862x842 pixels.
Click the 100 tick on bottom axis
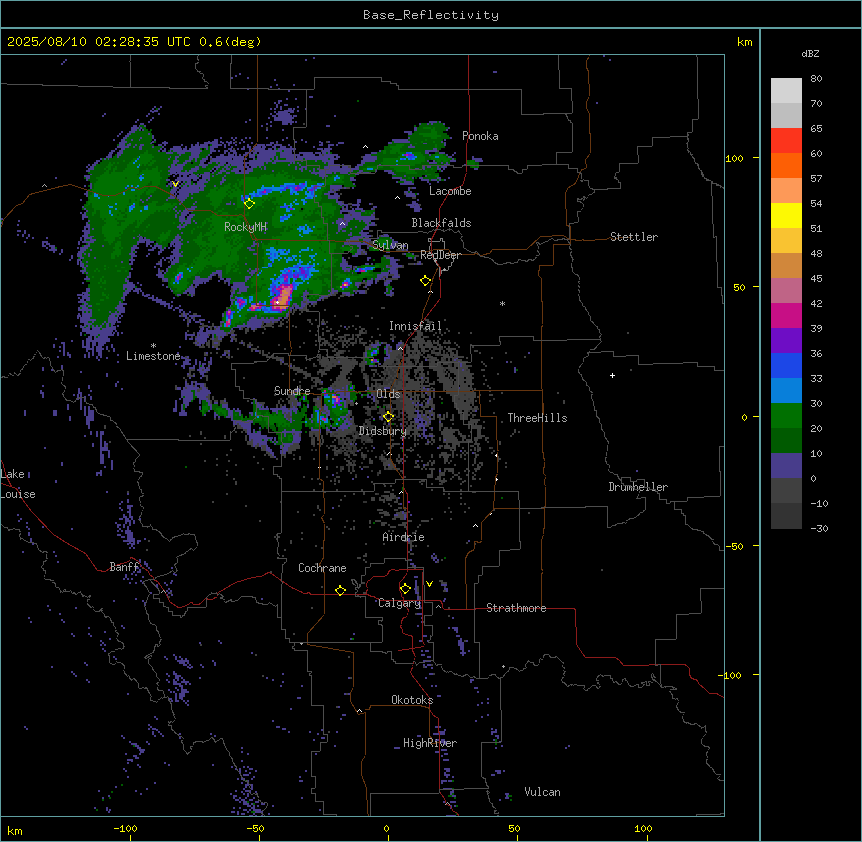[x=644, y=829]
